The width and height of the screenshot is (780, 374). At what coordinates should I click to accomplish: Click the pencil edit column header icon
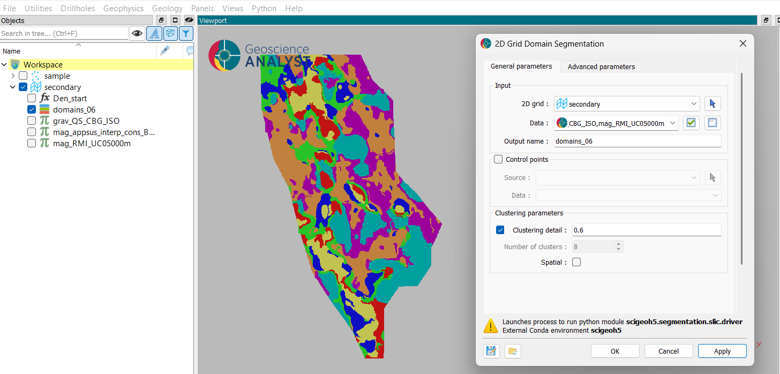[x=165, y=51]
